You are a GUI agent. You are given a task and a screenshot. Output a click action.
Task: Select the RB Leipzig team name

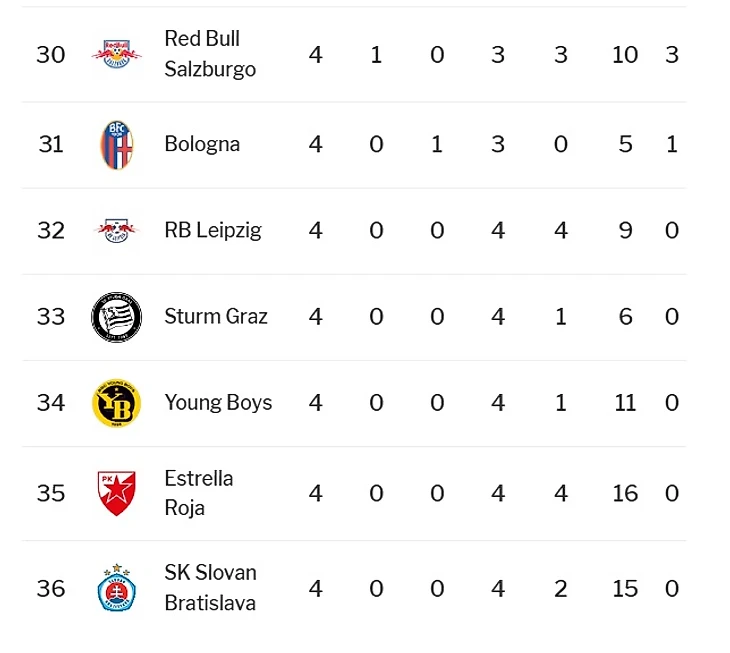(x=213, y=231)
